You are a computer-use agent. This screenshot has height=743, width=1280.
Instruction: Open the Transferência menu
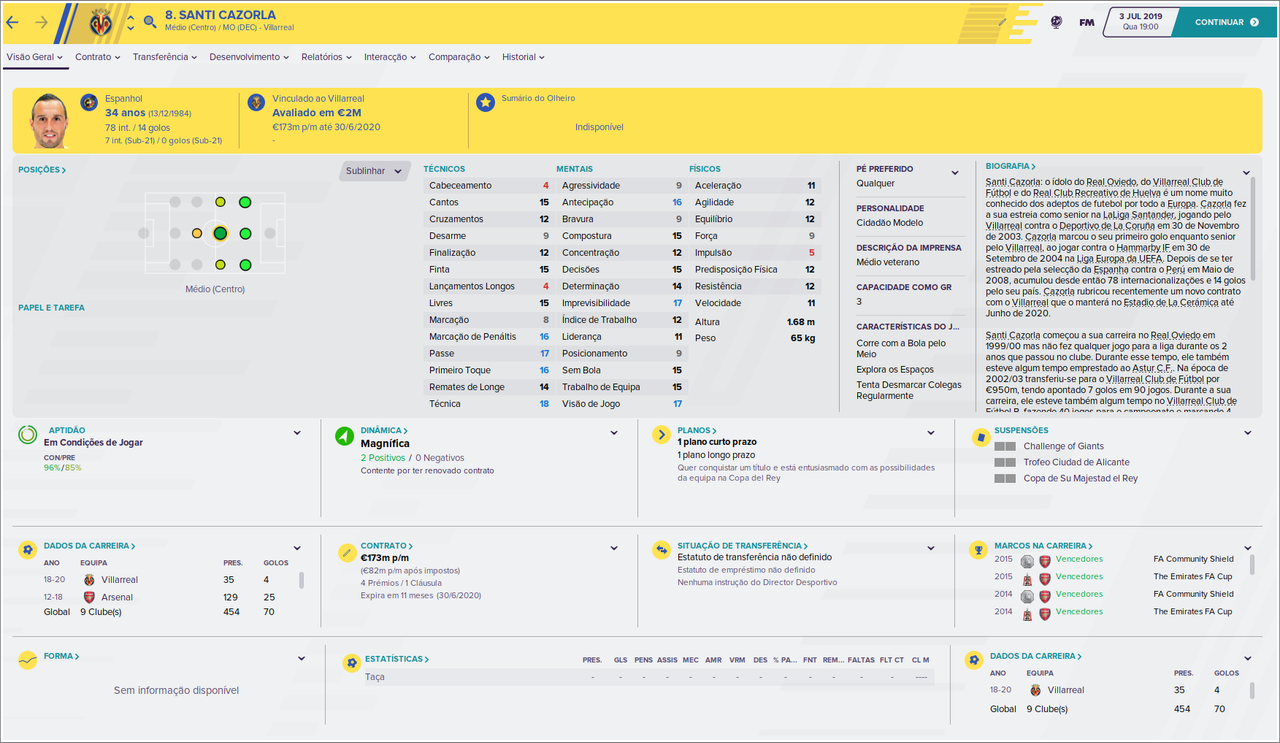165,57
